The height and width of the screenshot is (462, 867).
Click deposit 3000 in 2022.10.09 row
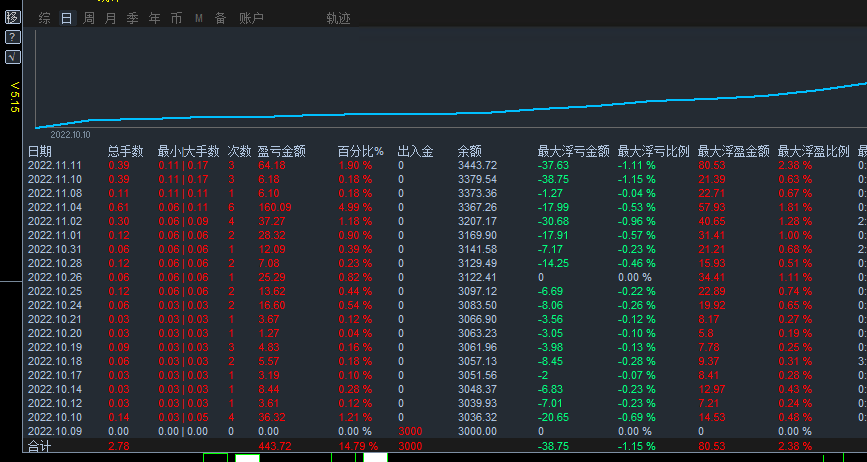pyautogui.click(x=410, y=431)
